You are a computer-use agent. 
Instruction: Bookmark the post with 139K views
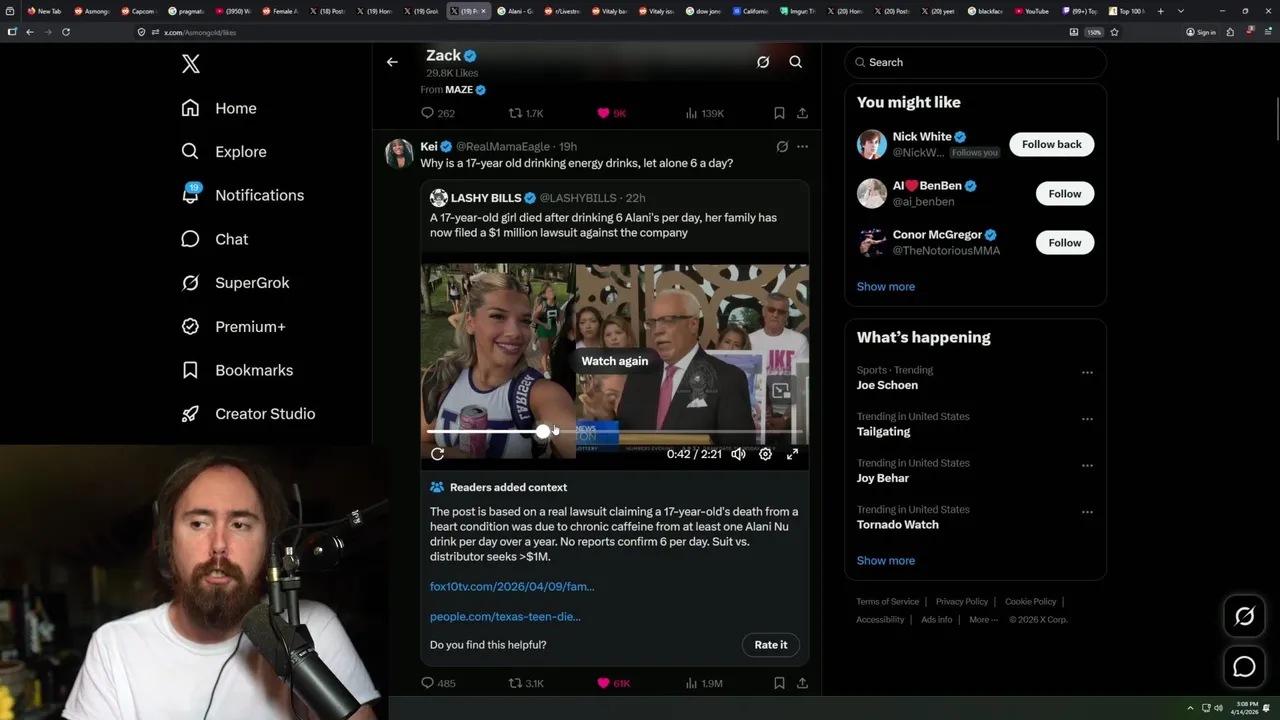coord(779,113)
